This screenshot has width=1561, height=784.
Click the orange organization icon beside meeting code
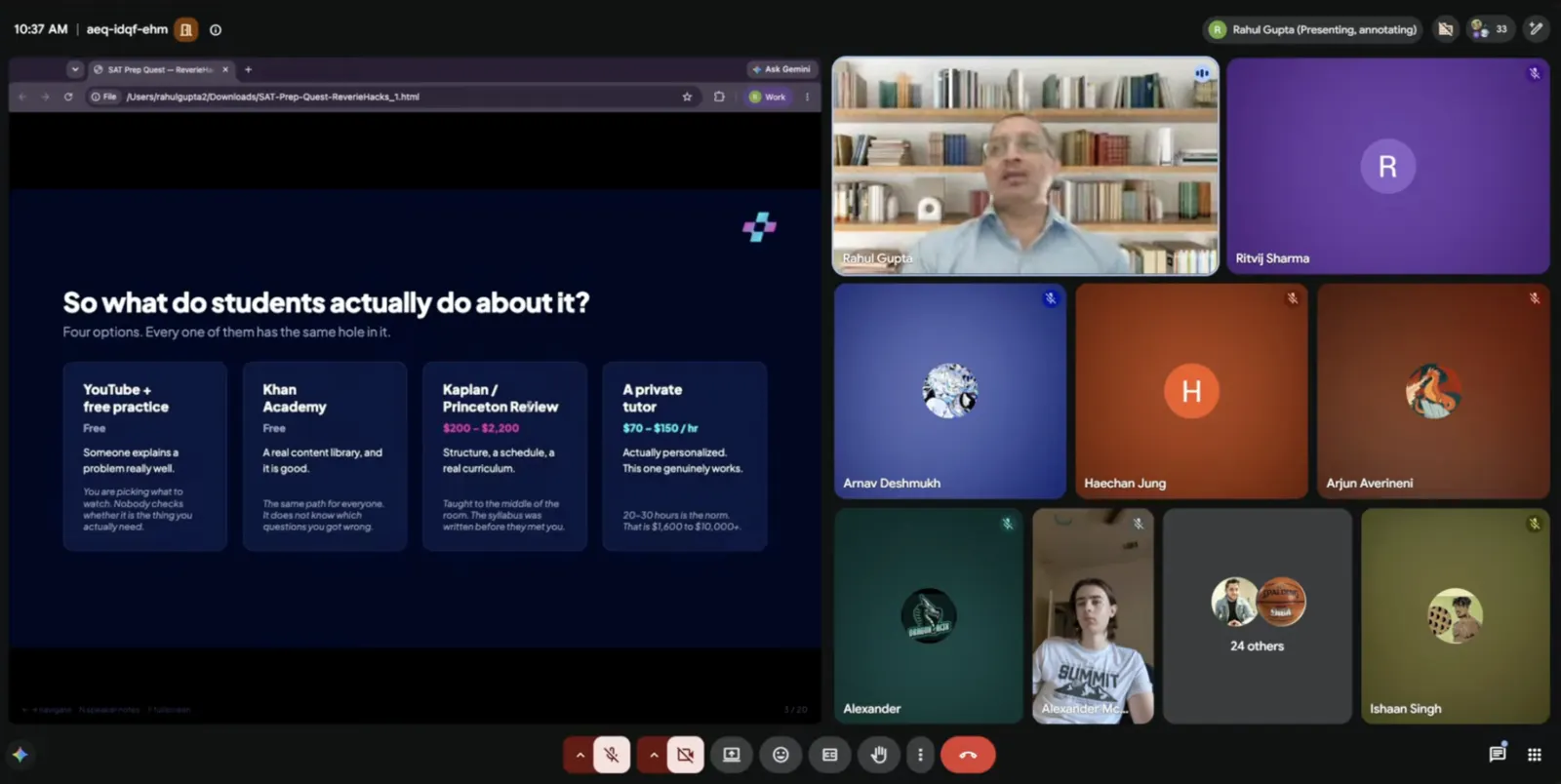pos(185,30)
